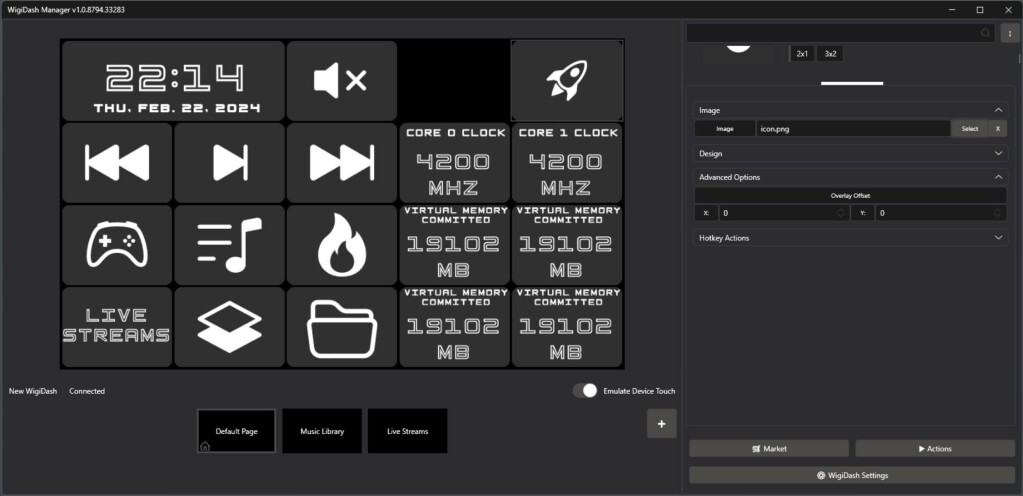Open the music playlist widget
This screenshot has width=1023, height=496.
point(229,245)
